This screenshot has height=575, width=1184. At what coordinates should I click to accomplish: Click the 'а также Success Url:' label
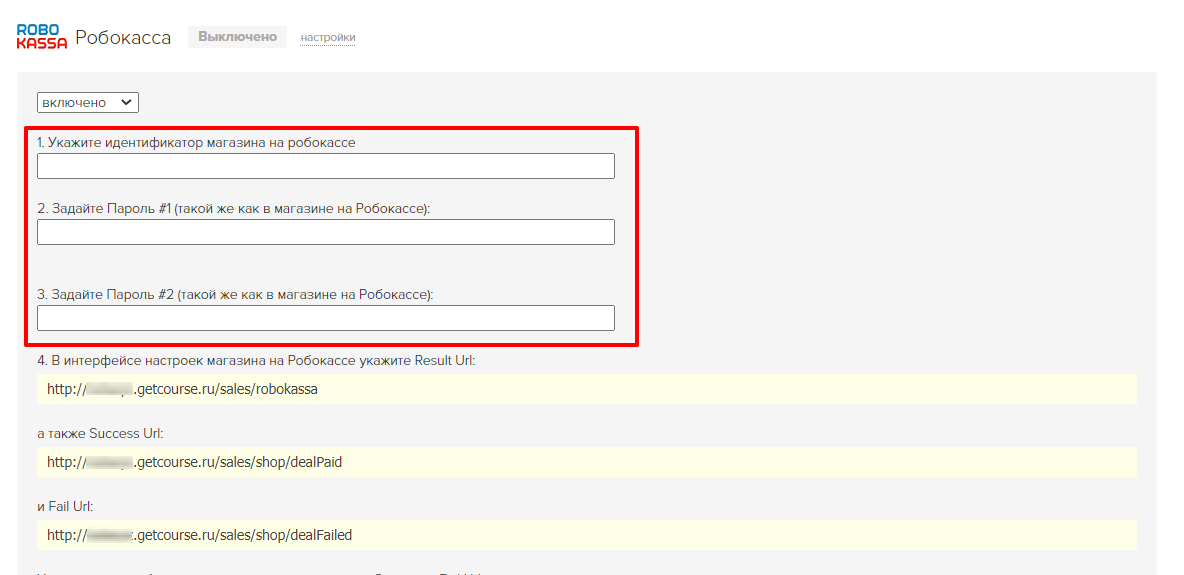pos(100,434)
